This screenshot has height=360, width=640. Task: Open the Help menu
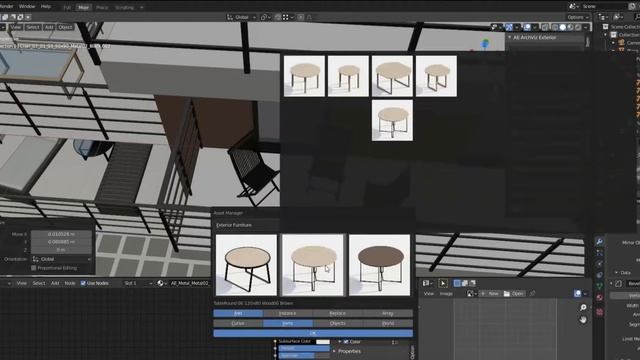point(46,6)
